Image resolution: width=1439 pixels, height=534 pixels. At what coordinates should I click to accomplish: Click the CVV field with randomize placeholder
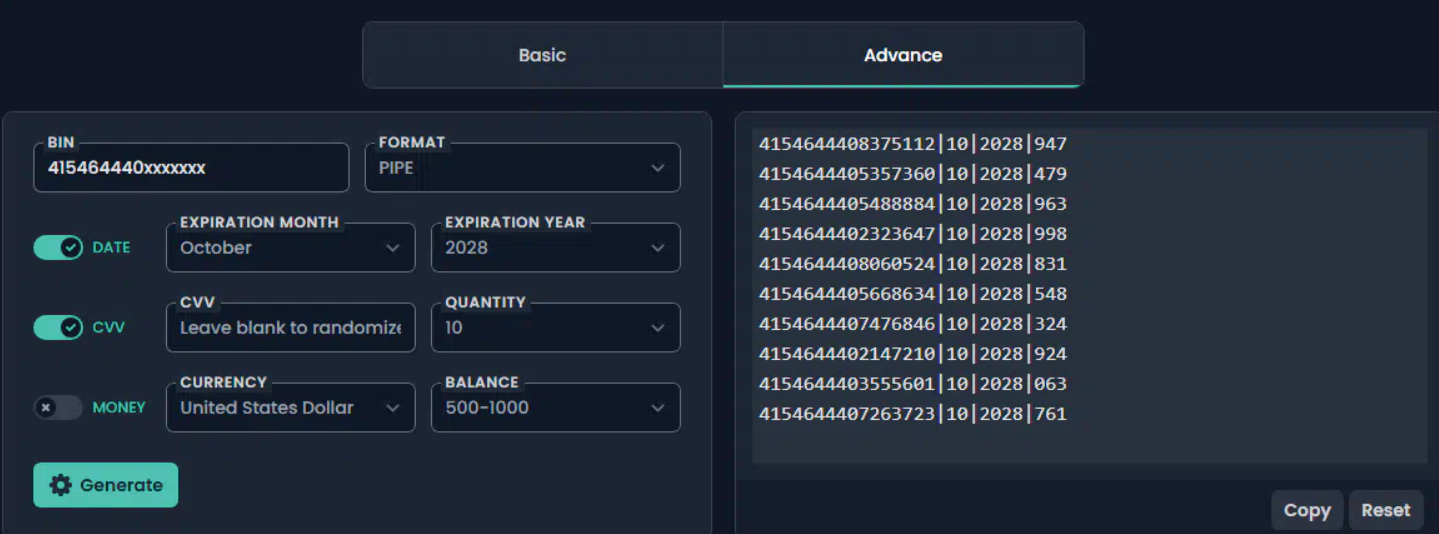pos(290,327)
